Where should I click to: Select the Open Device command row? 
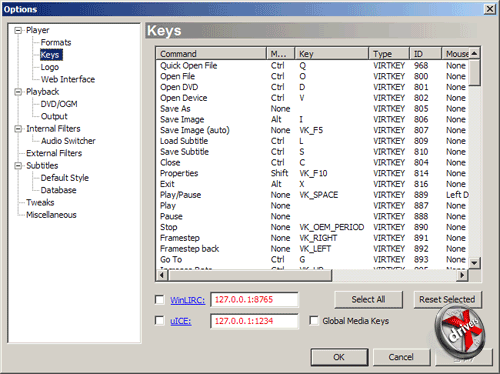click(313, 98)
